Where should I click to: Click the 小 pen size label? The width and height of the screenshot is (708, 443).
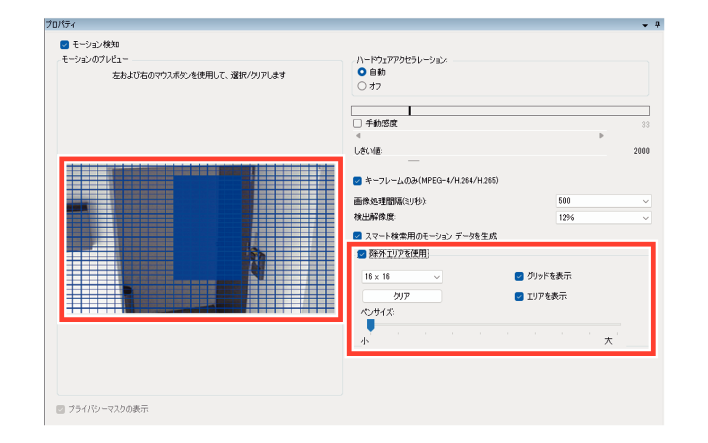point(365,341)
